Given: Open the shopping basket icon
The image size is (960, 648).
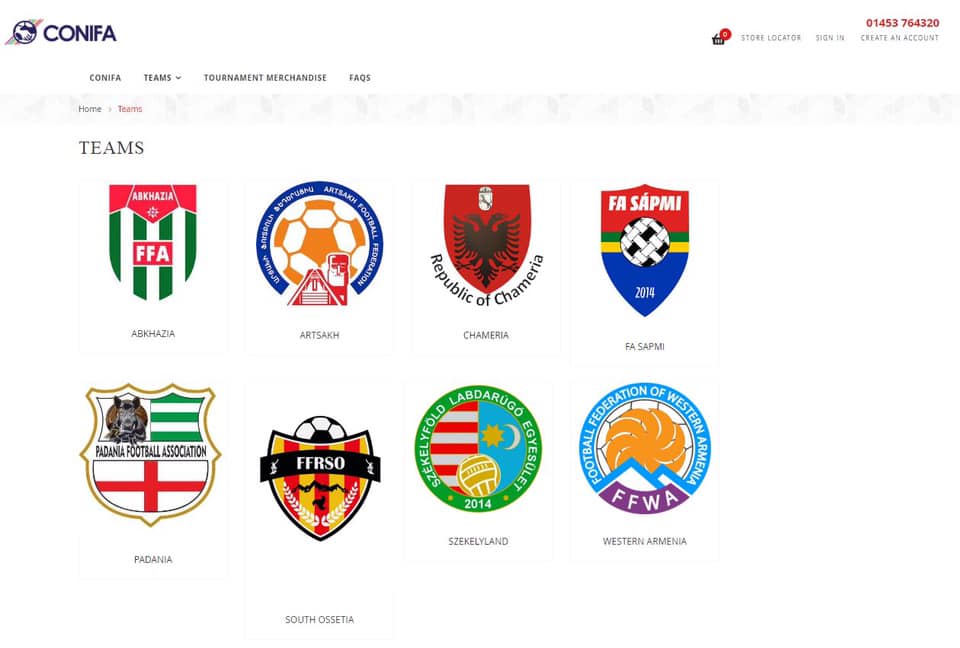Looking at the screenshot, I should [x=718, y=39].
